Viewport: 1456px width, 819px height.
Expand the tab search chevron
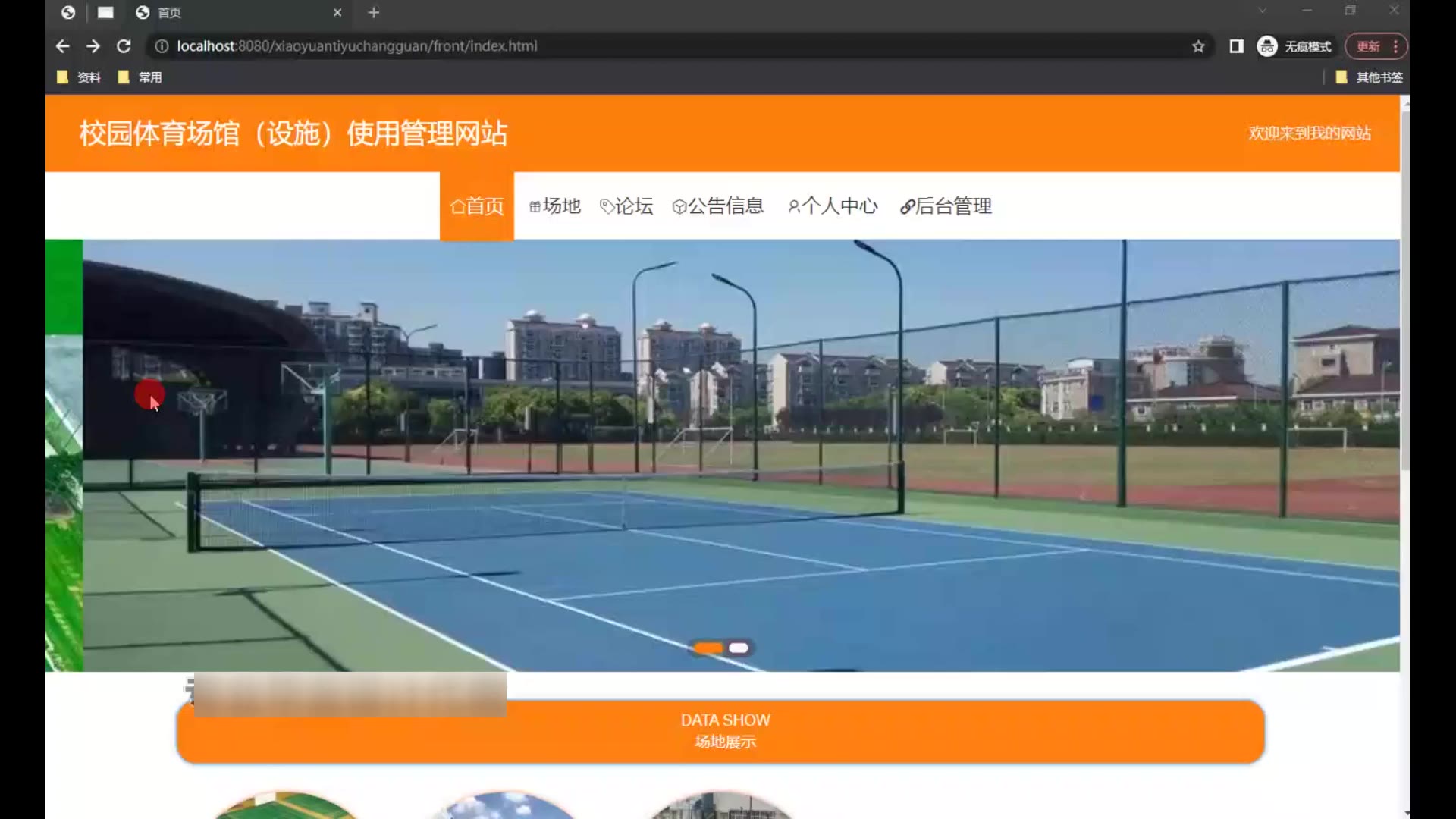(1262, 11)
